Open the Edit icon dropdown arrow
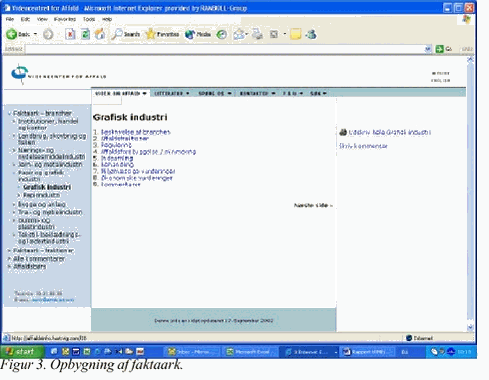489x380 pixels. click(x=285, y=34)
